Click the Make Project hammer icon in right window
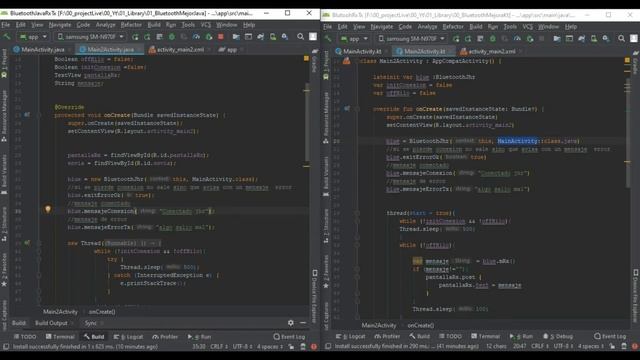This screenshot has width=640, height=360. tap(329, 38)
